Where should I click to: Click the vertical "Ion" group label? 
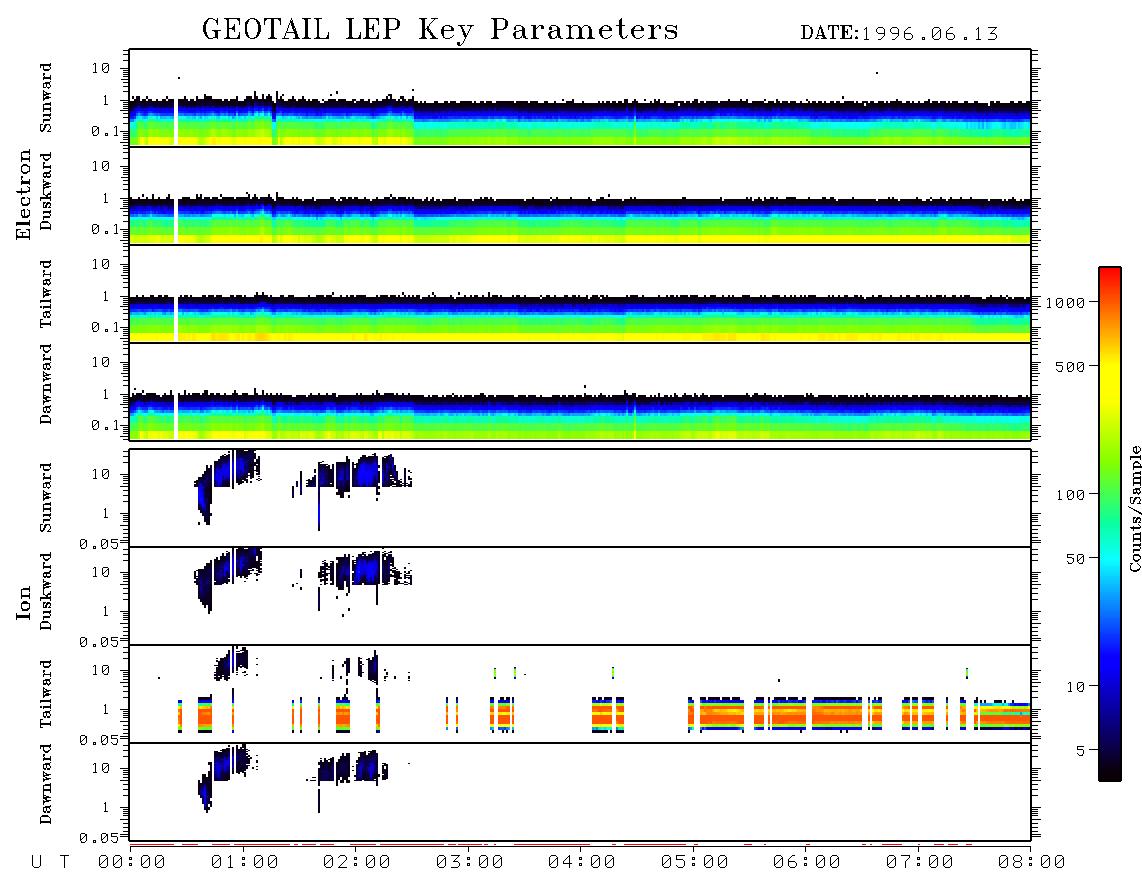[x=24, y=602]
